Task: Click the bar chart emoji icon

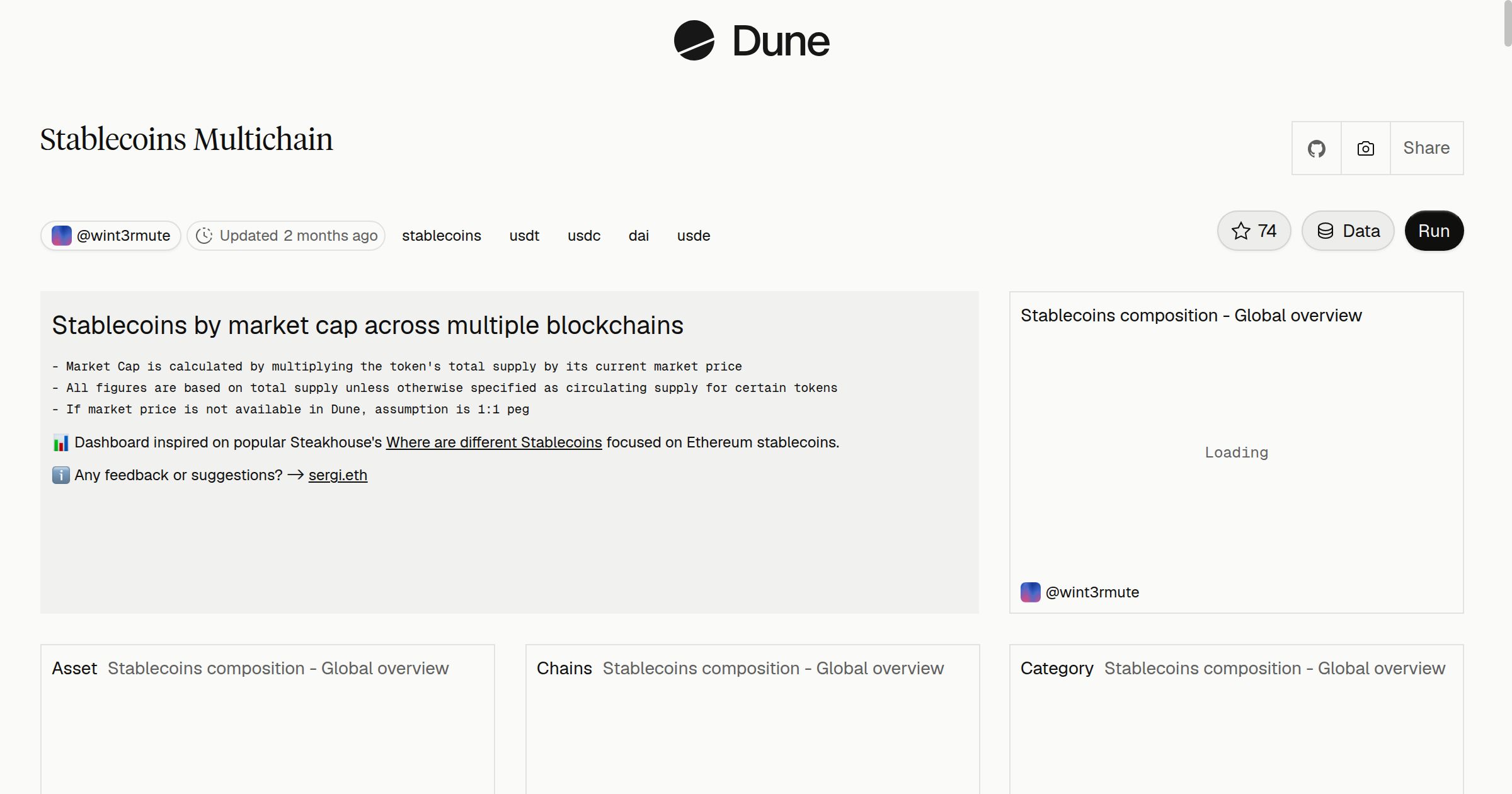Action: pos(60,443)
